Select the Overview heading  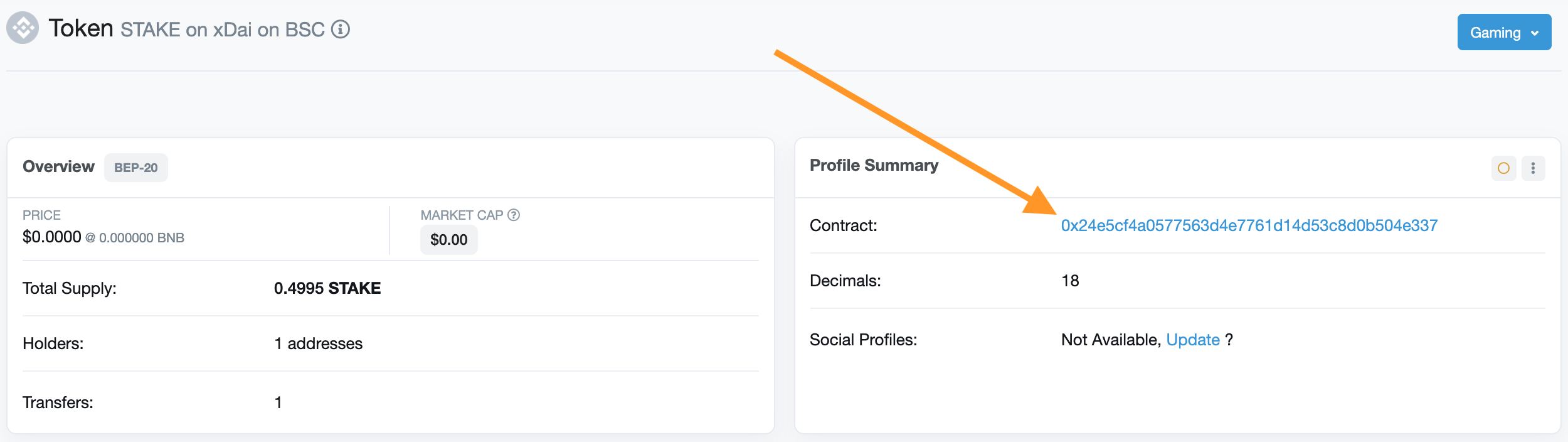click(58, 166)
